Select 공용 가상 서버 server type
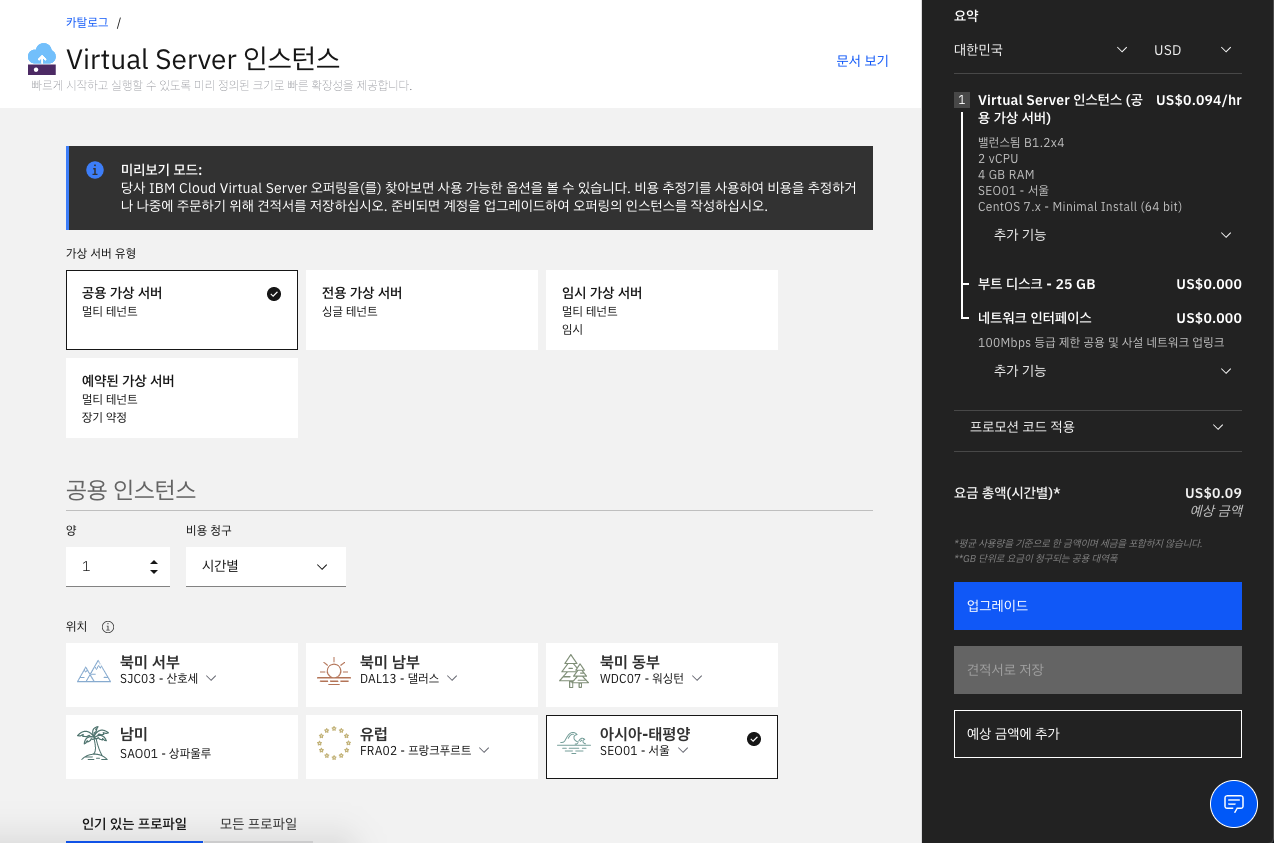1274x843 pixels. click(x=182, y=310)
